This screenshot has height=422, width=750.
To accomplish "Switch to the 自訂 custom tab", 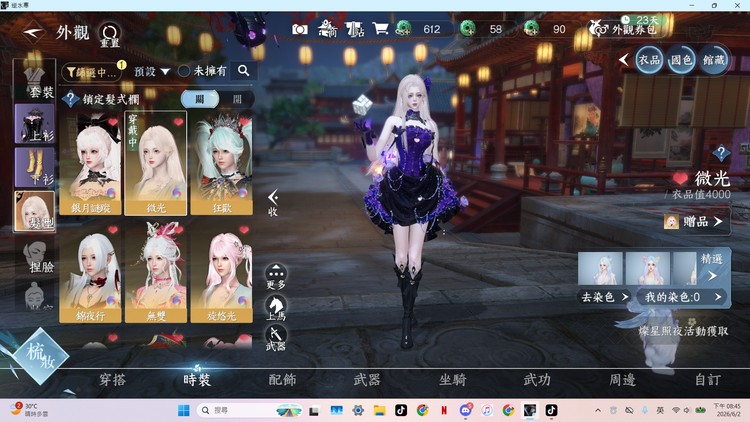I will click(x=707, y=380).
